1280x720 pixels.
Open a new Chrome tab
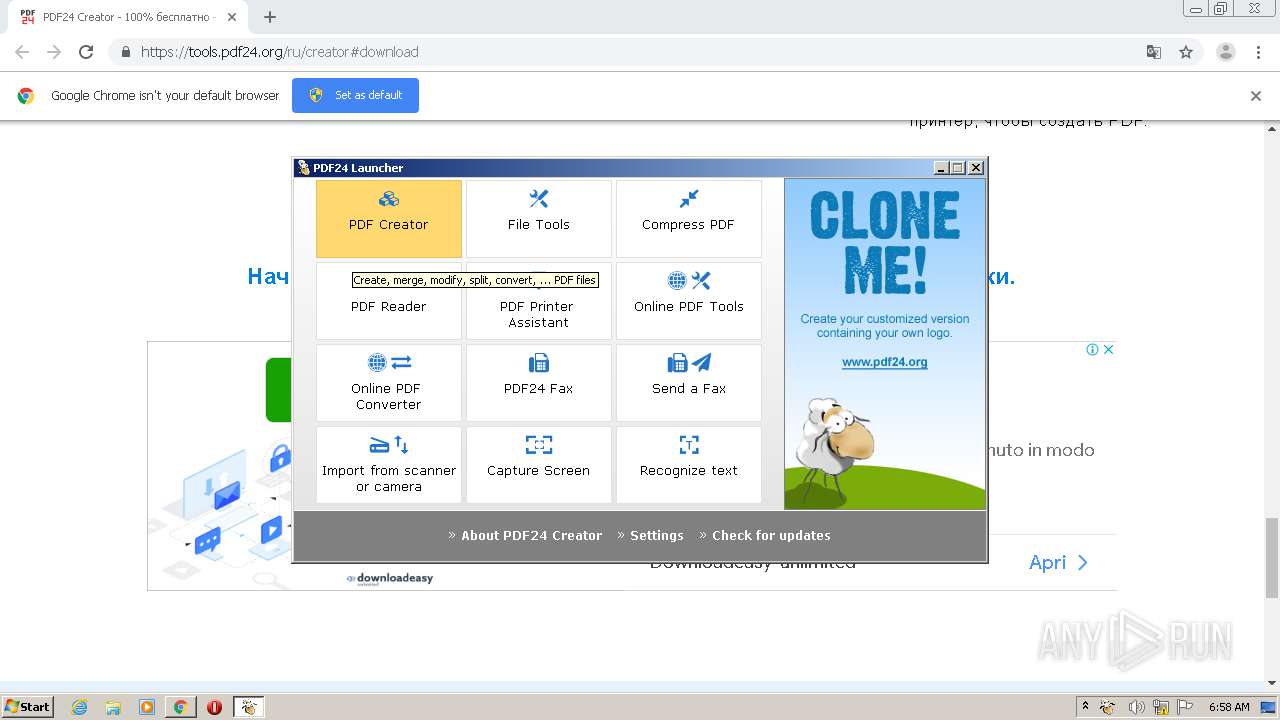[269, 17]
